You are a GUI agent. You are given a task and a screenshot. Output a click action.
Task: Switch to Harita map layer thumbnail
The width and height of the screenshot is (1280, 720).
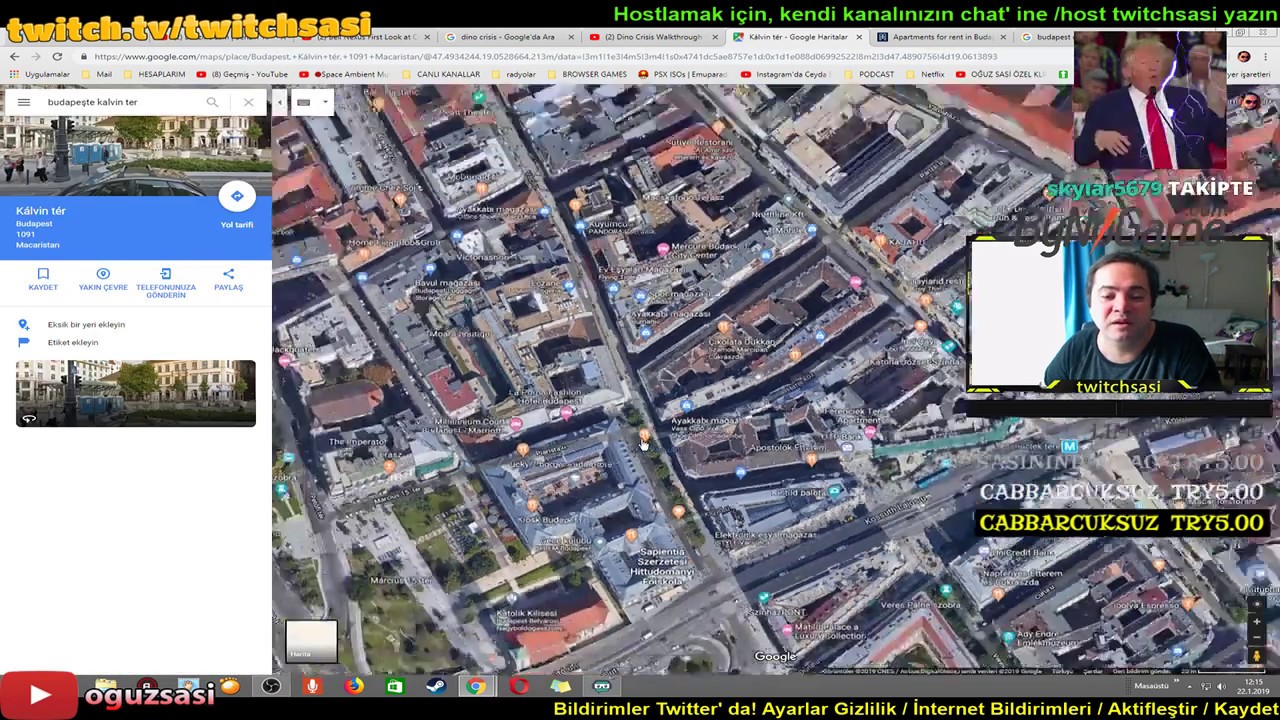[x=311, y=641]
